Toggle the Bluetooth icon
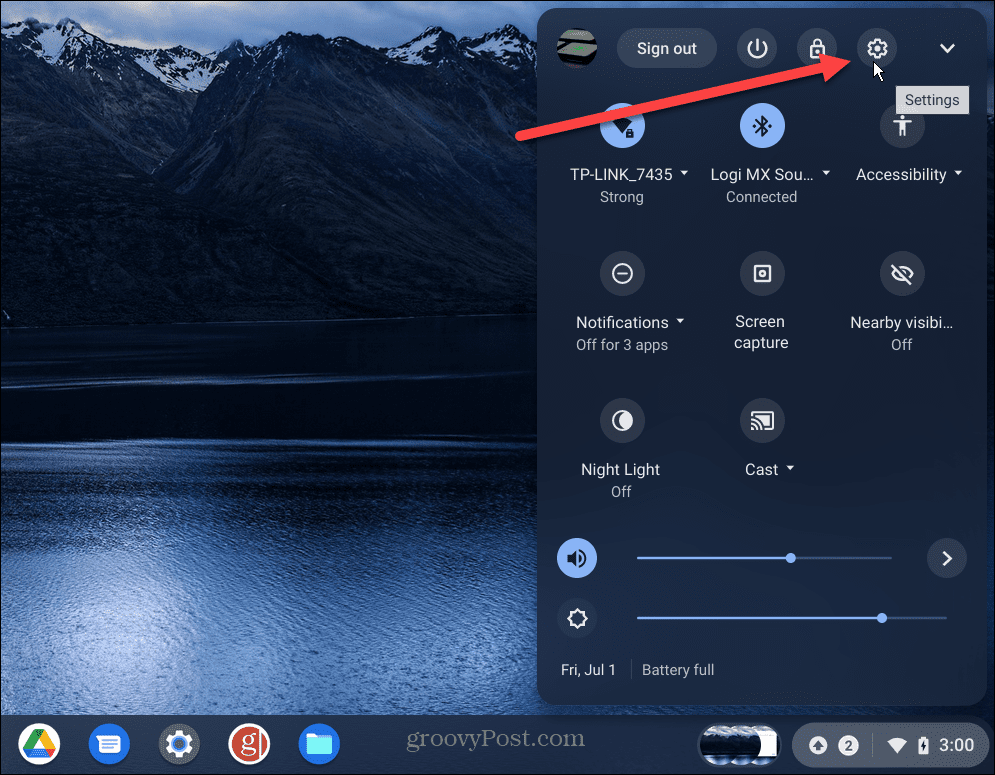Viewport: 995px width, 775px height. click(x=762, y=126)
